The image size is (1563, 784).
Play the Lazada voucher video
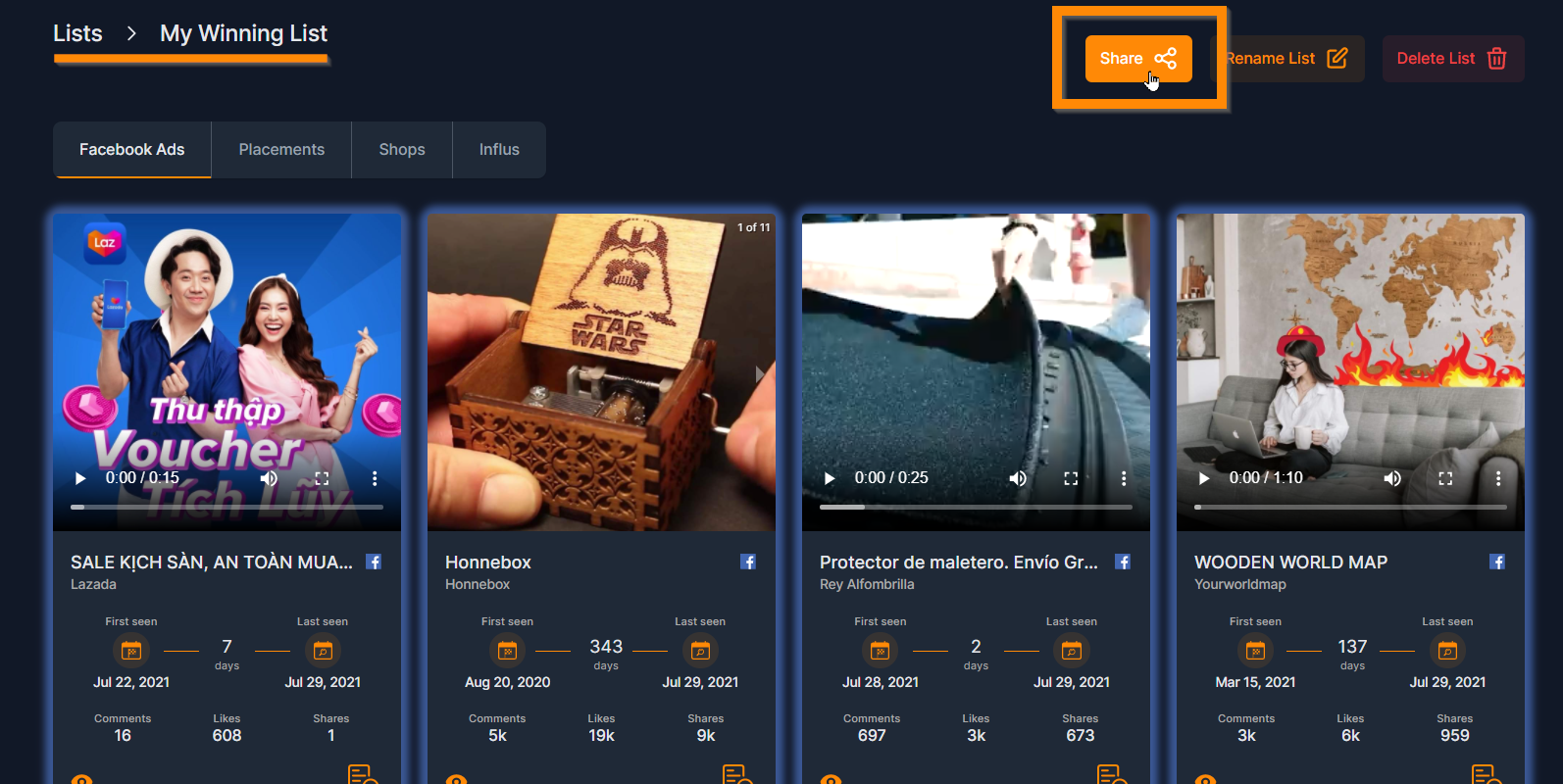click(80, 478)
